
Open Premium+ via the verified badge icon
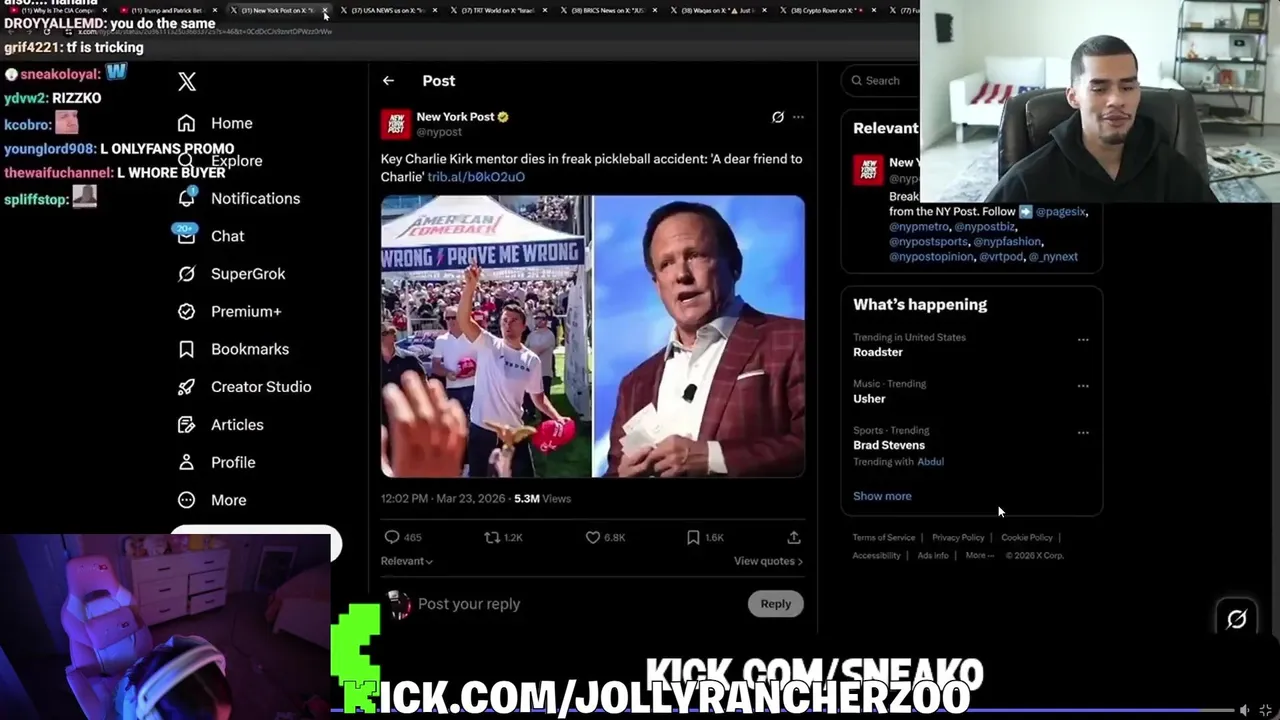[186, 311]
